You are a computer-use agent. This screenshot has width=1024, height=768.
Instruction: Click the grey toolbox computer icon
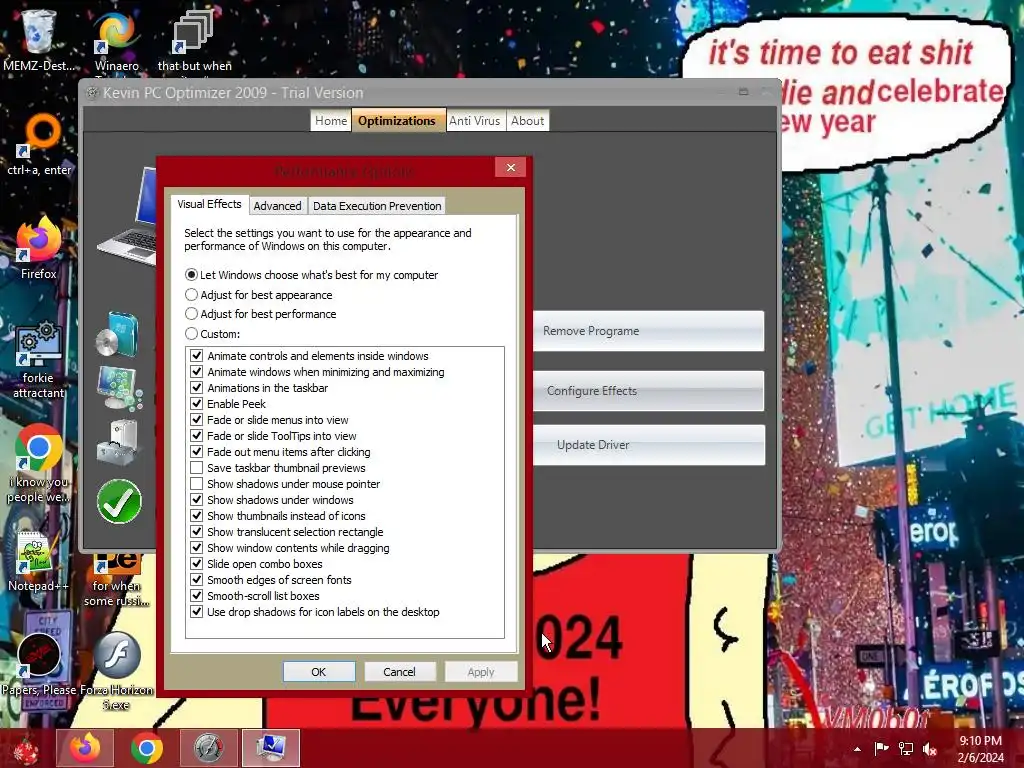[x=118, y=442]
